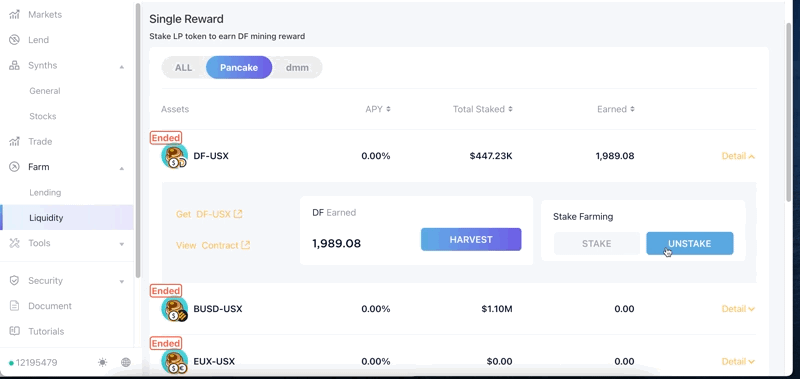Open language selector globe icon
This screenshot has width=800, height=379.
pyautogui.click(x=126, y=363)
